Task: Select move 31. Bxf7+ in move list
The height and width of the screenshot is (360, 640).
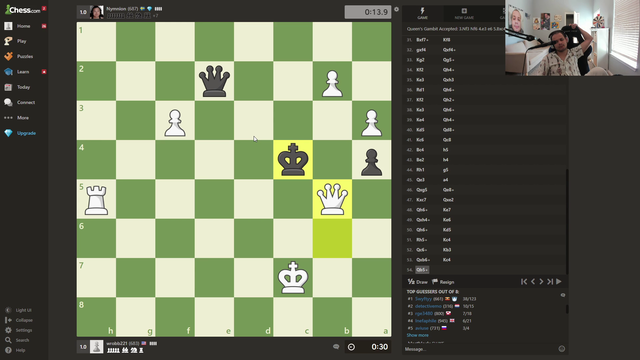Action: tap(422, 40)
